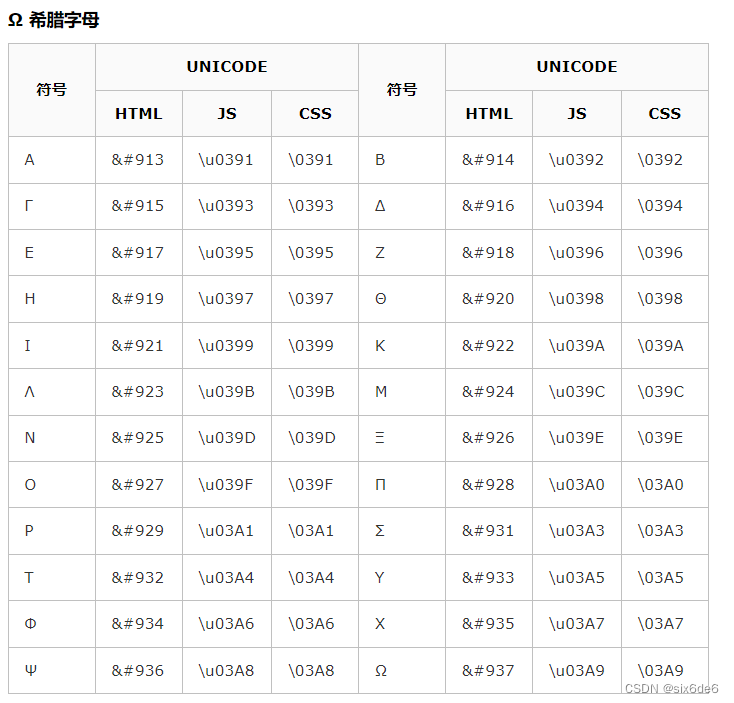The height and width of the screenshot is (703, 734).
Task: Click the JS cell \u0398
Action: (x=577, y=299)
